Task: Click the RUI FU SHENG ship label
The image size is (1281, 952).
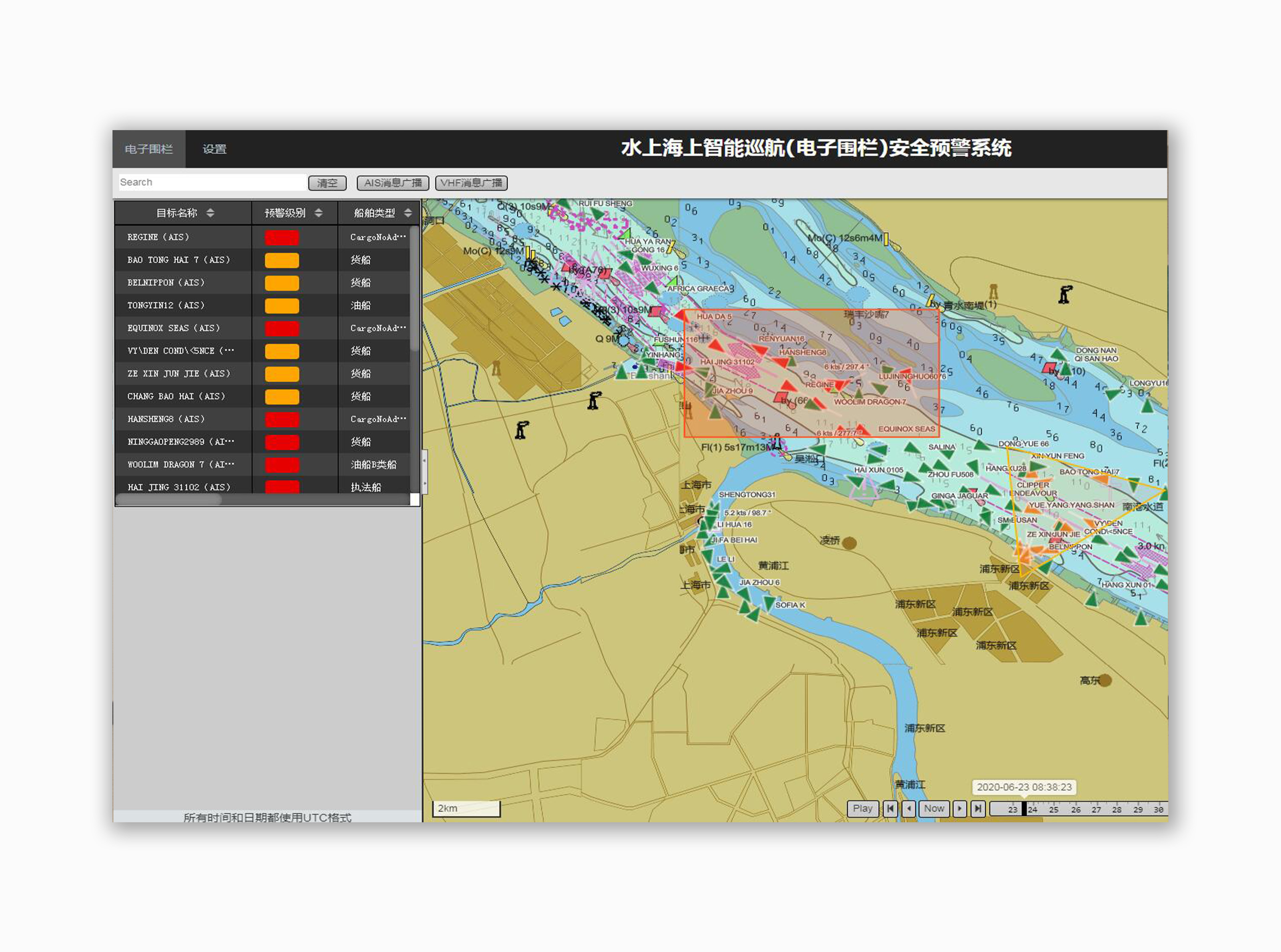Action: (605, 203)
